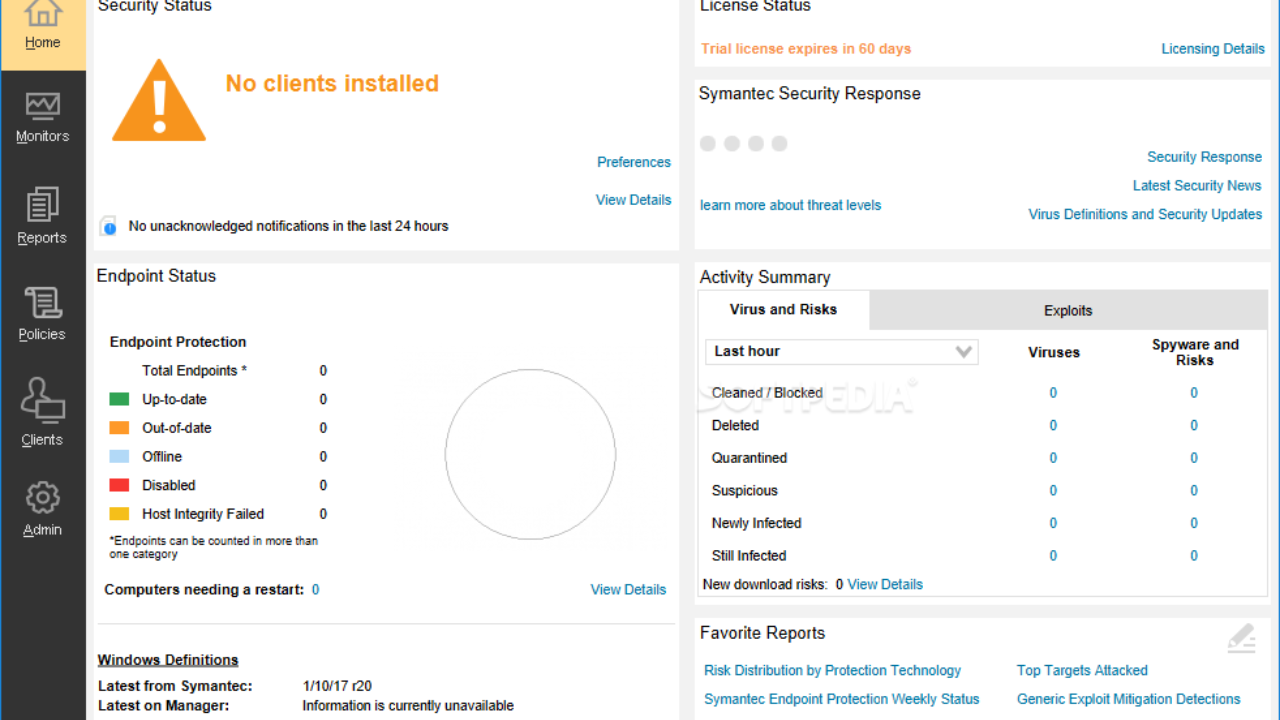Open View Details under Security Status

point(634,200)
